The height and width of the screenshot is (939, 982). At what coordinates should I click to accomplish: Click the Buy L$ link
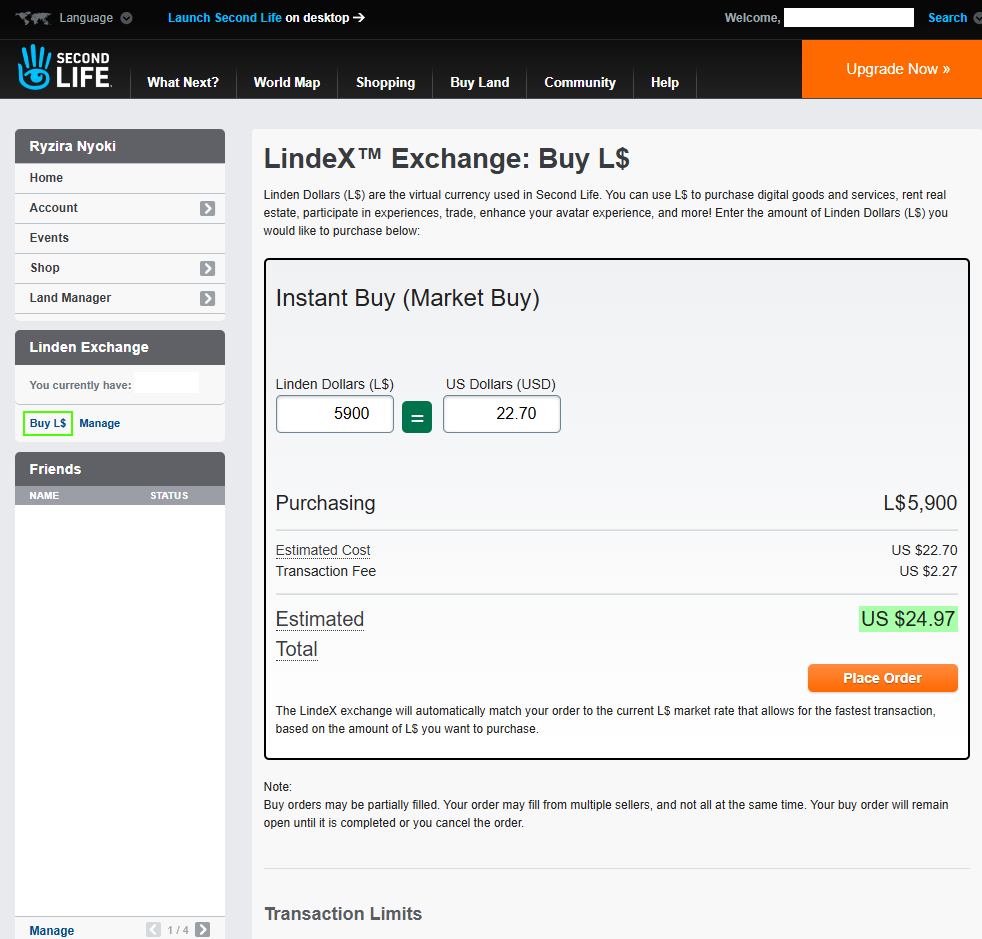48,423
